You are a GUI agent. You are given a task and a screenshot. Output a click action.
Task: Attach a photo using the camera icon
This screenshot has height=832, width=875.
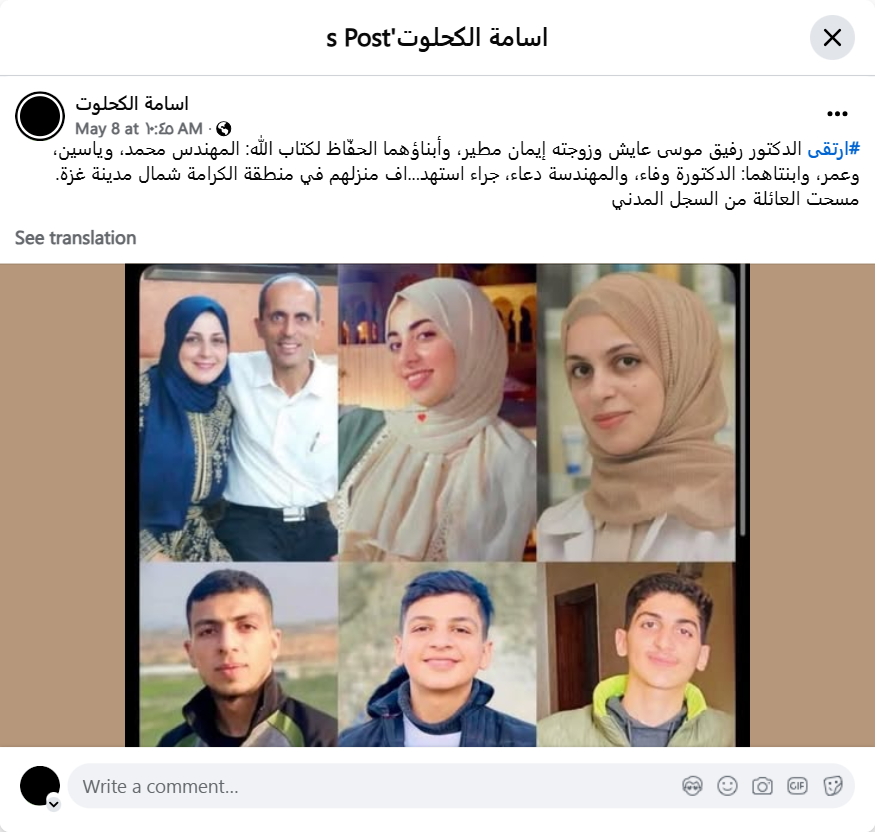pyautogui.click(x=762, y=786)
